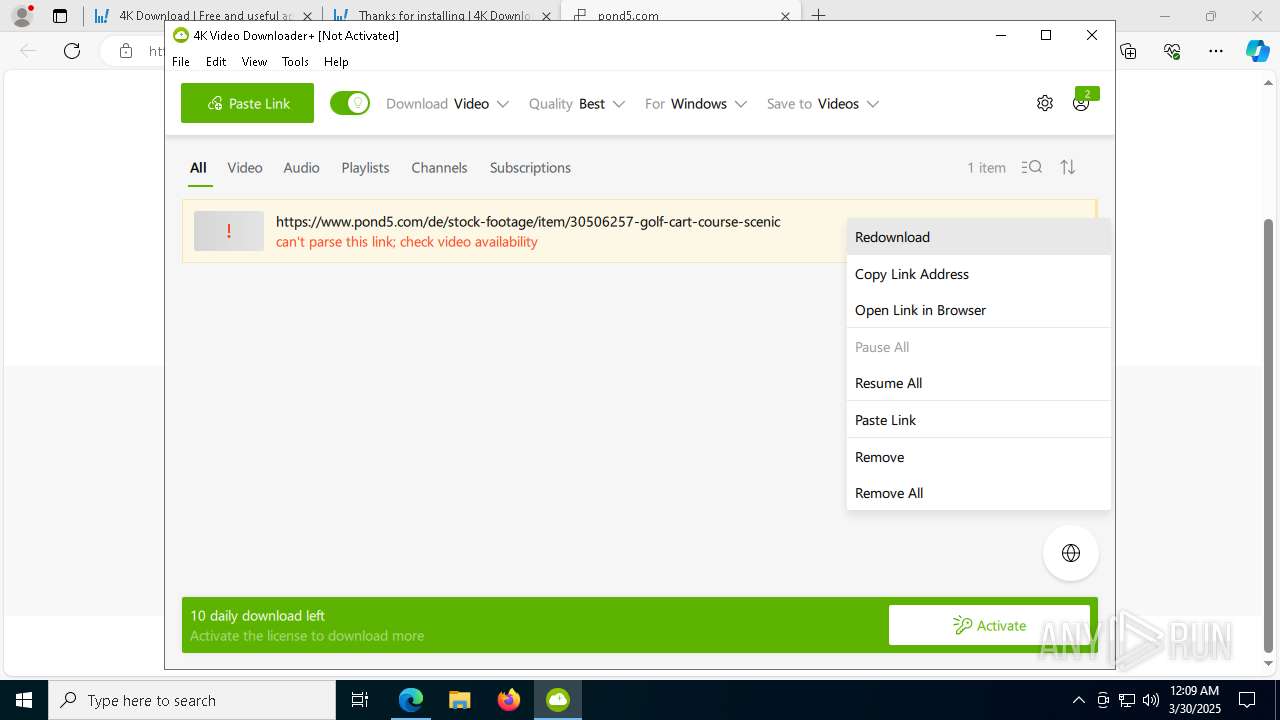Click the taskbar search box
The image size is (1280, 720).
click(x=192, y=700)
